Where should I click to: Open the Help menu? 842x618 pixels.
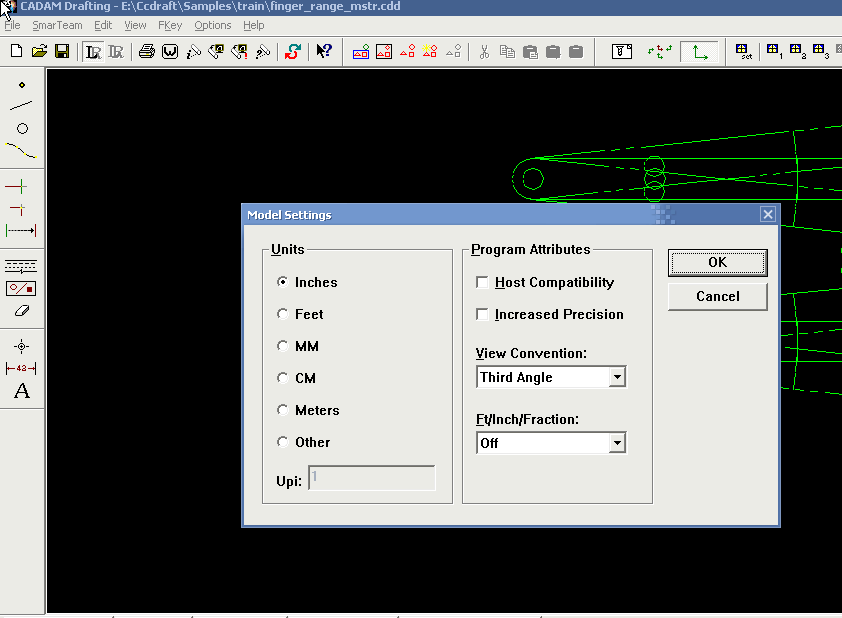coord(253,25)
